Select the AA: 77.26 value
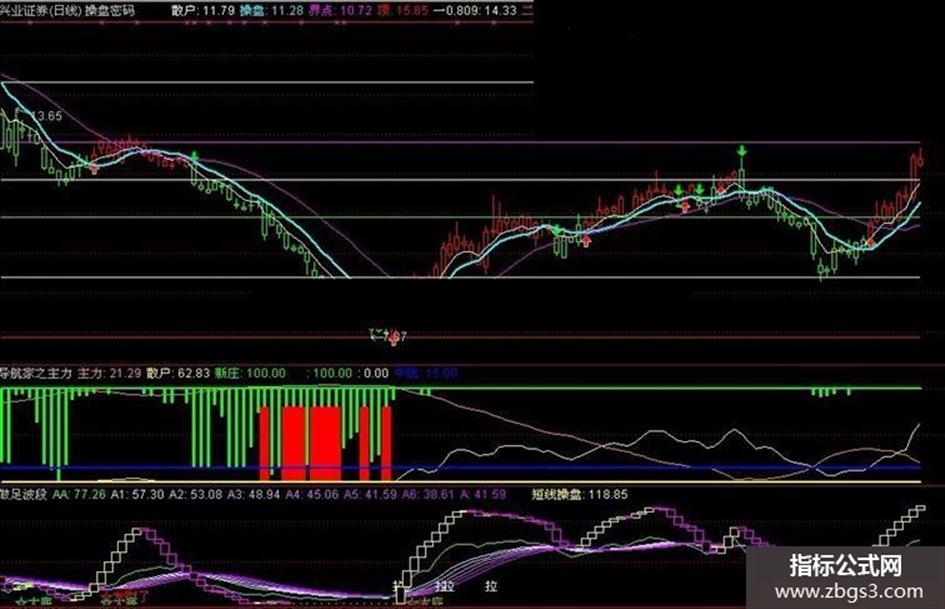The height and width of the screenshot is (609, 945). [x=79, y=494]
